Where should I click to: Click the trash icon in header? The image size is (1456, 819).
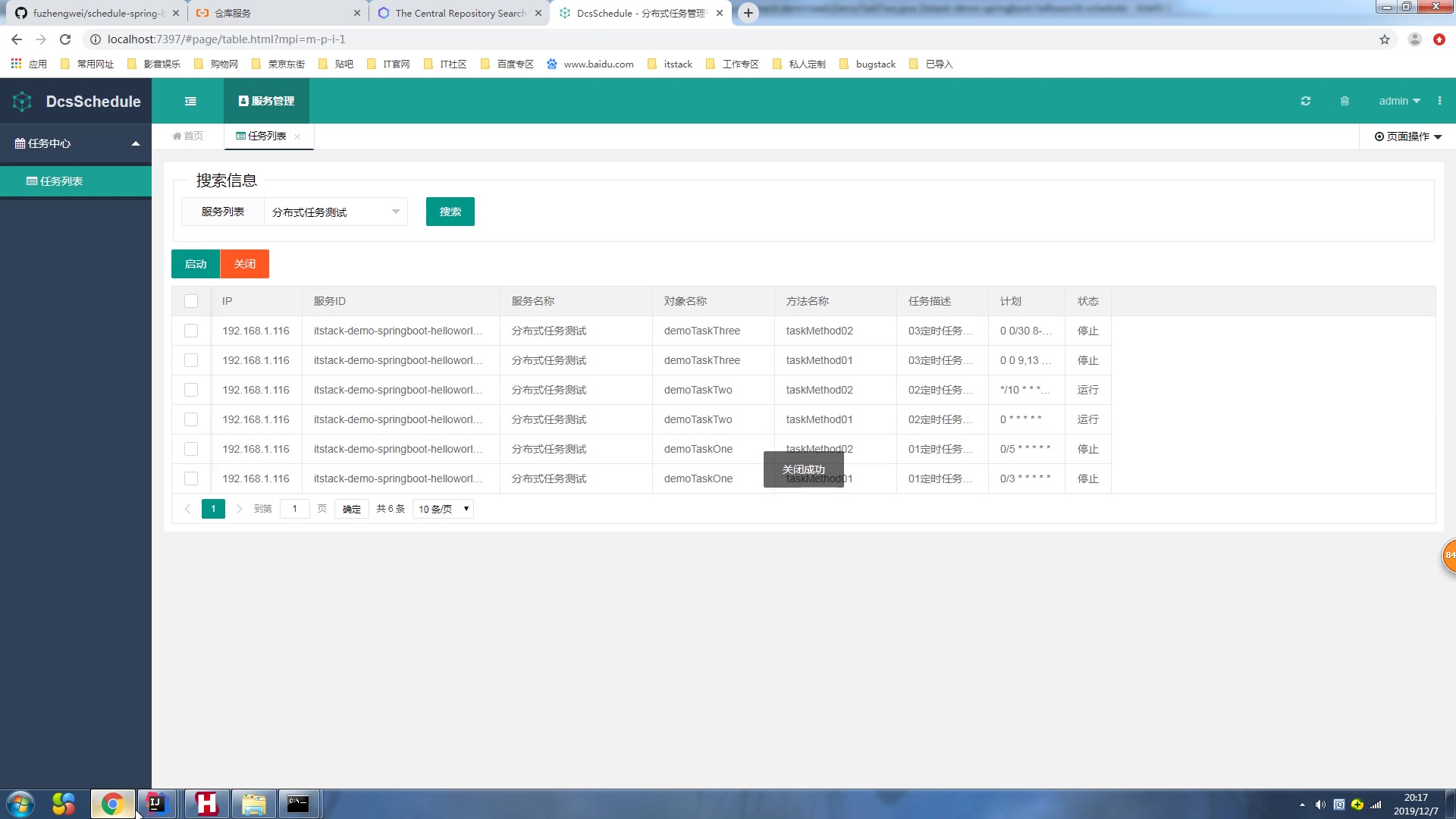(x=1345, y=101)
